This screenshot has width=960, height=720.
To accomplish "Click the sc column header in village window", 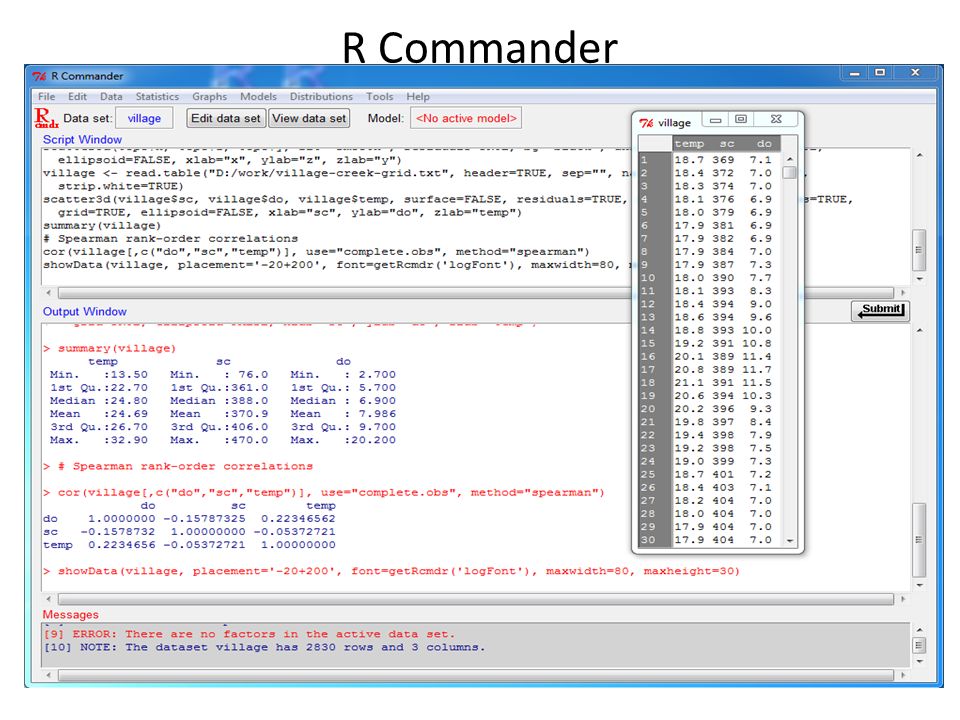I will (727, 144).
